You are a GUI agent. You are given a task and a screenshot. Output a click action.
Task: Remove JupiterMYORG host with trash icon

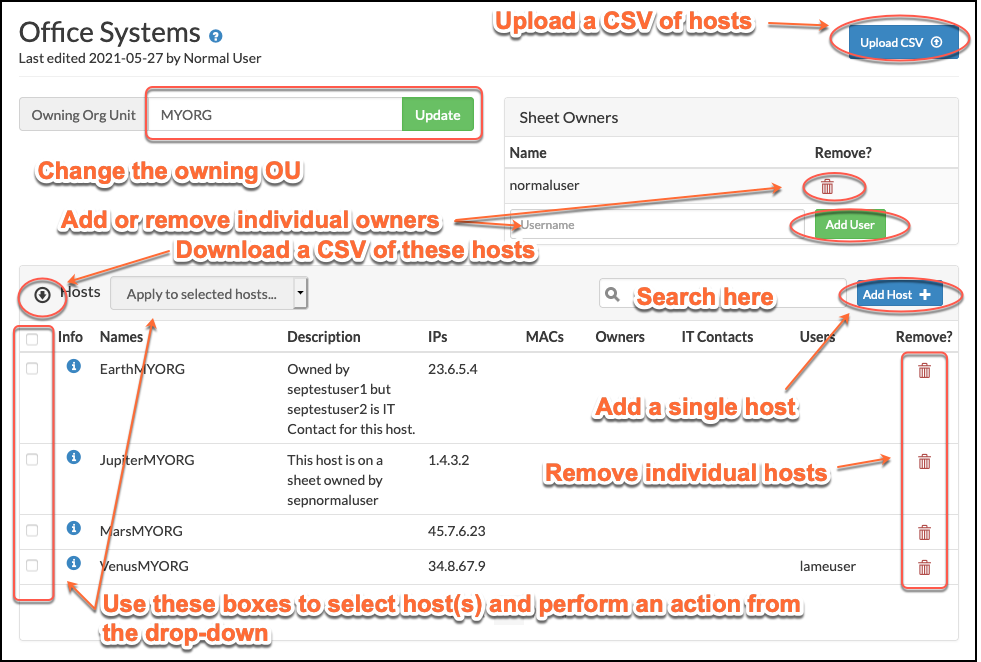[x=924, y=462]
